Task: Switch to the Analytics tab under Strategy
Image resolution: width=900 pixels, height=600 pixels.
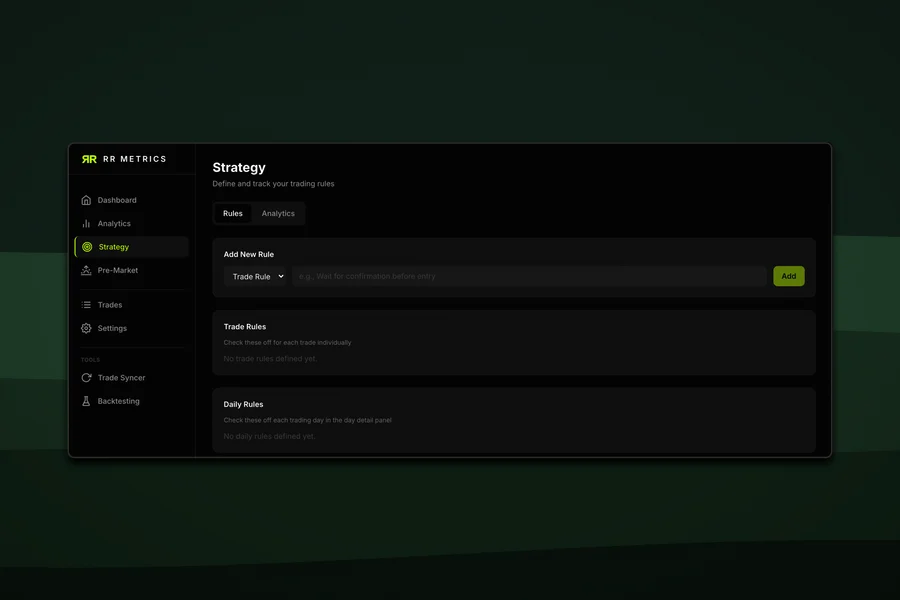Action: (278, 214)
